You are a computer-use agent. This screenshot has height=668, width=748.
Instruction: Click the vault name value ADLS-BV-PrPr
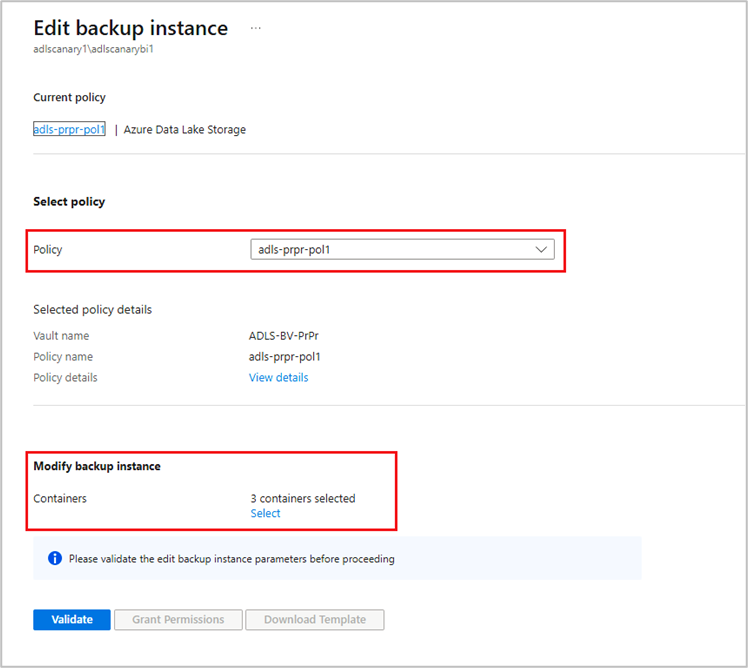pos(284,336)
